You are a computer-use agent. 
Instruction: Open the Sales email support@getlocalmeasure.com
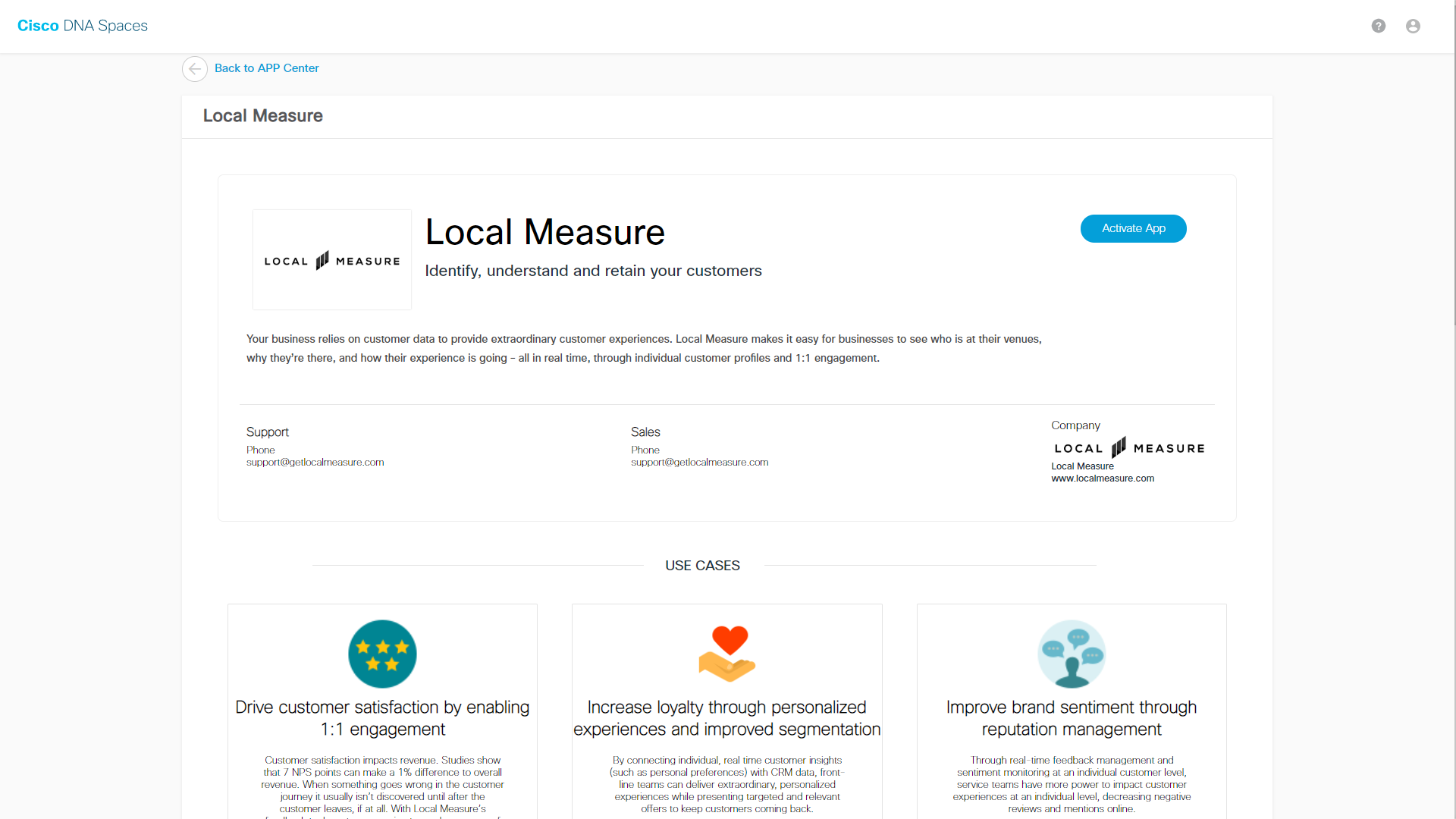point(700,462)
